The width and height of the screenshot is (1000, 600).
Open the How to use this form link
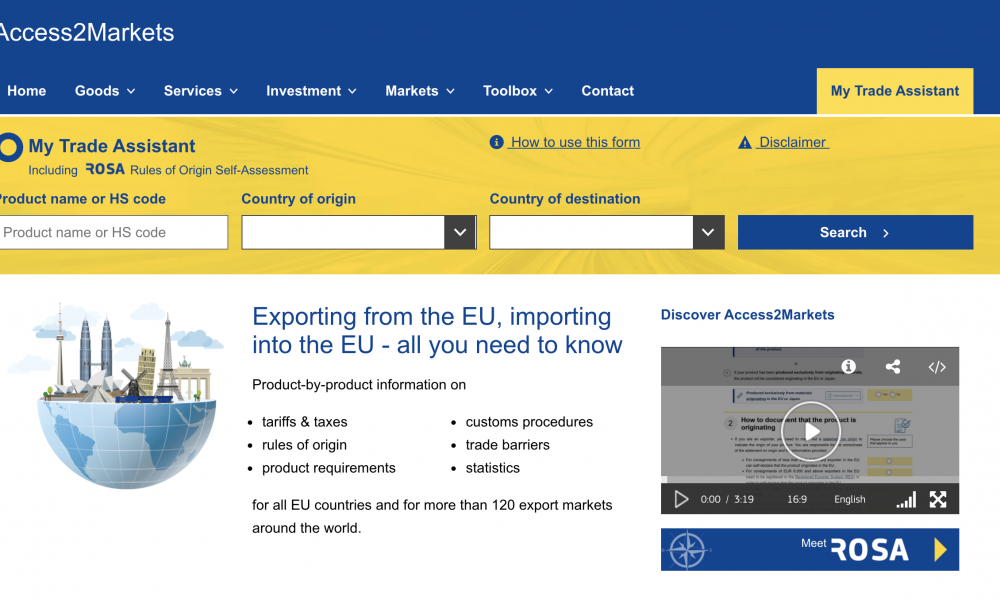pos(575,142)
